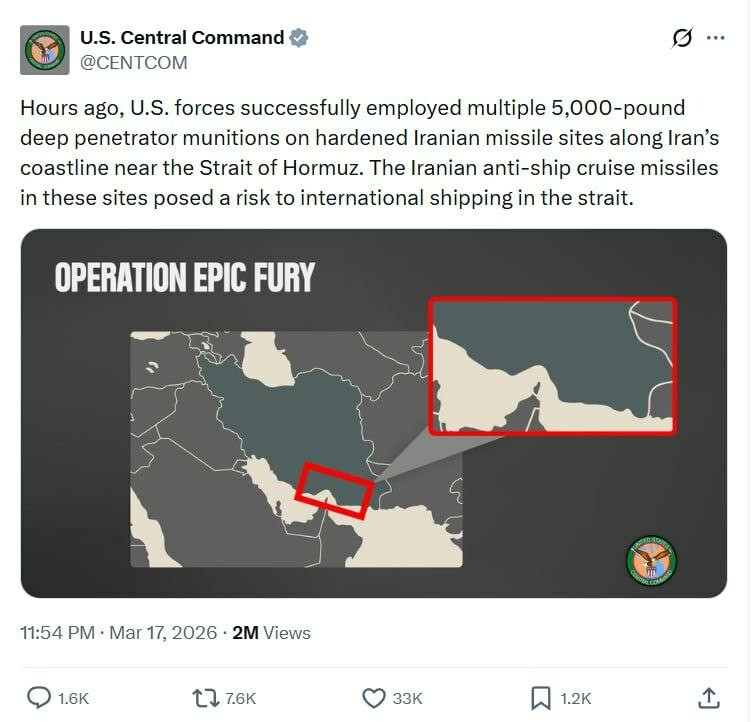Click the 1.6K replies count
The height and width of the screenshot is (722, 752).
75,698
